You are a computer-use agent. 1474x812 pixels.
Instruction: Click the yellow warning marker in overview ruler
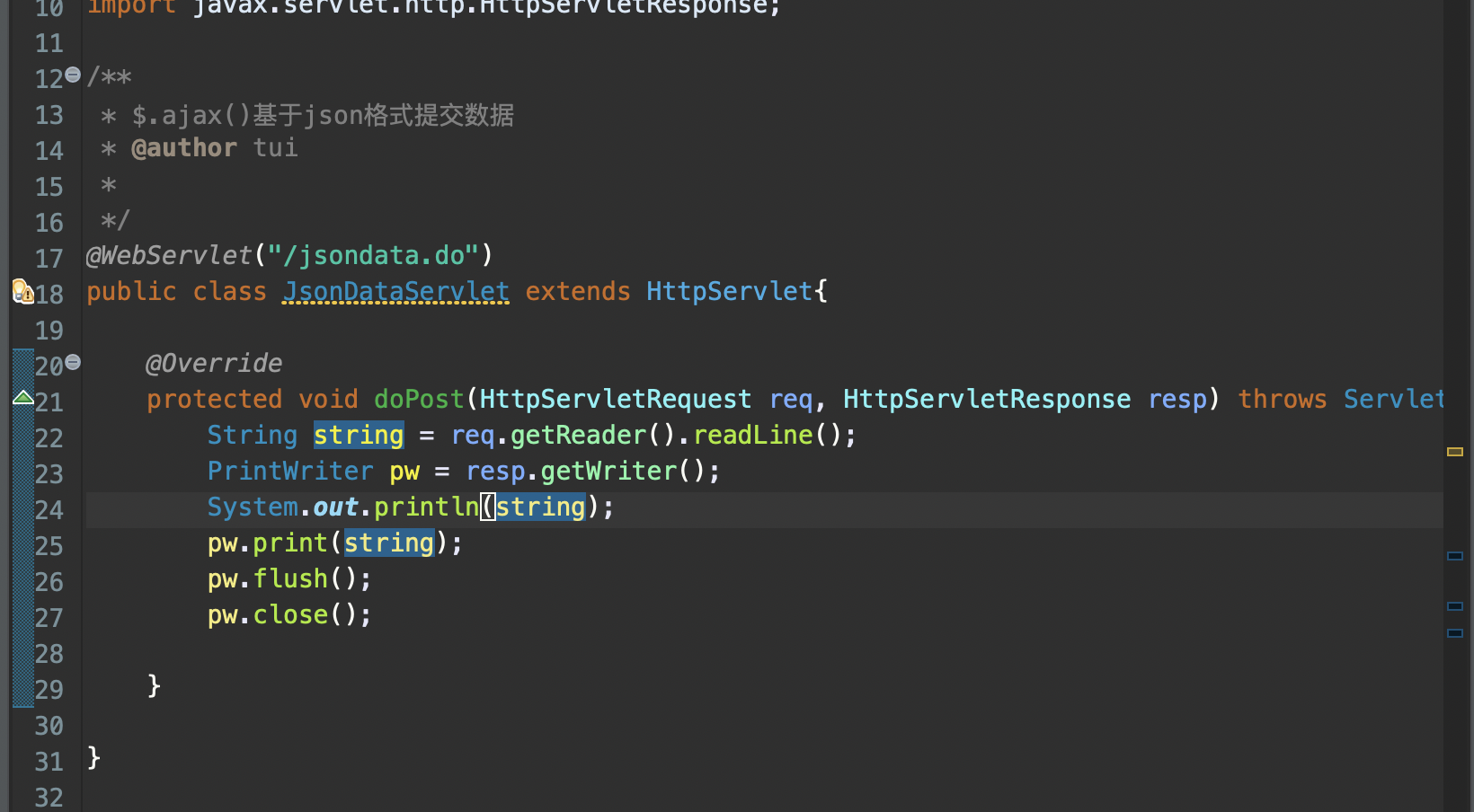coord(1455,452)
